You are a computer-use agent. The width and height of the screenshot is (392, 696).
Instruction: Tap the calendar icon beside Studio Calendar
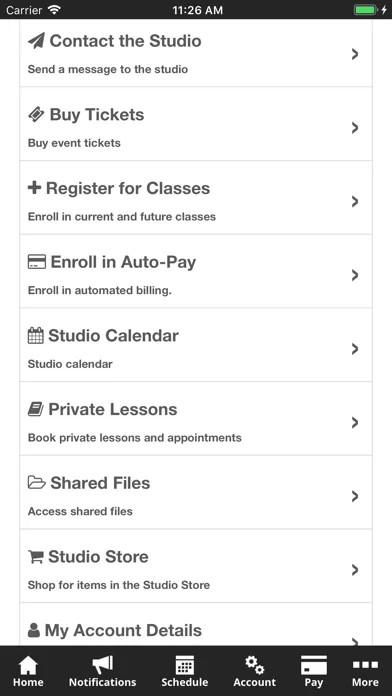click(x=36, y=335)
